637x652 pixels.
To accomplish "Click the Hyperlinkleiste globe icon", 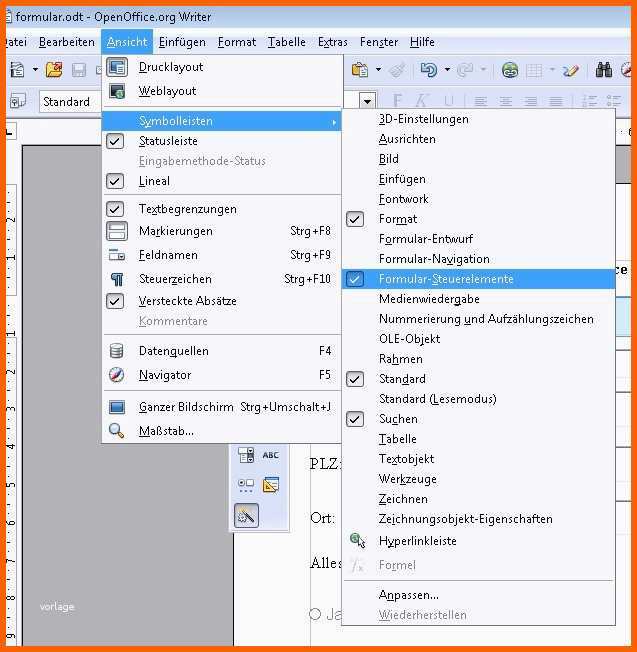I will [357, 541].
